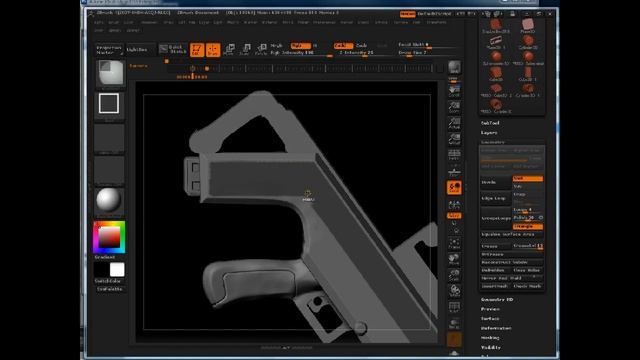The height and width of the screenshot is (360, 640).
Task: Toggle the Zadd button
Action: click(343, 46)
